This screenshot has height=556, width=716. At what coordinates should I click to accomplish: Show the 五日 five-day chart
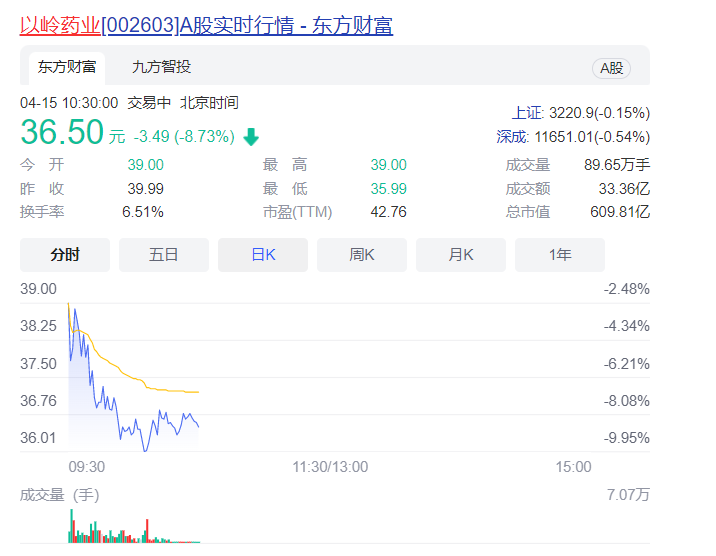[164, 255]
